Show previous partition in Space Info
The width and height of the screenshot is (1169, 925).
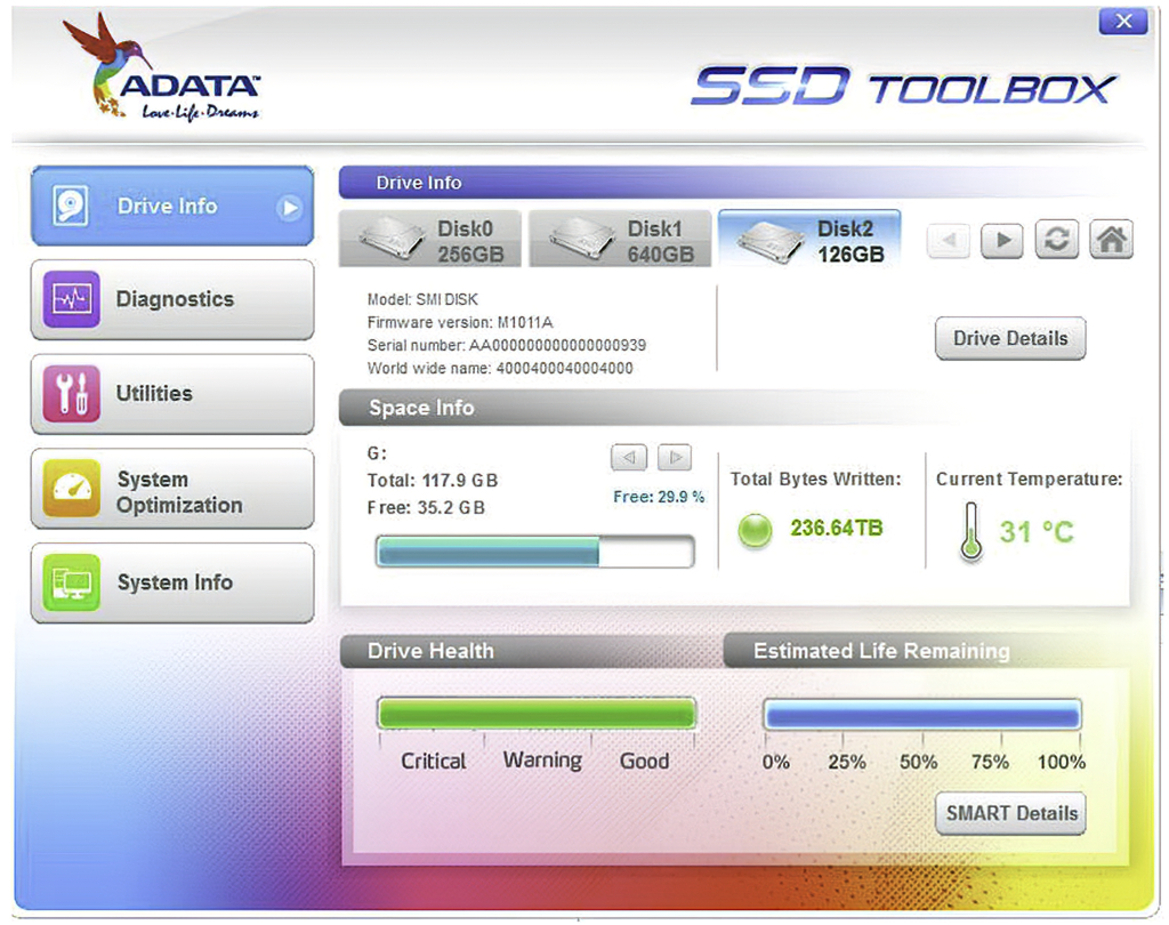tap(628, 457)
